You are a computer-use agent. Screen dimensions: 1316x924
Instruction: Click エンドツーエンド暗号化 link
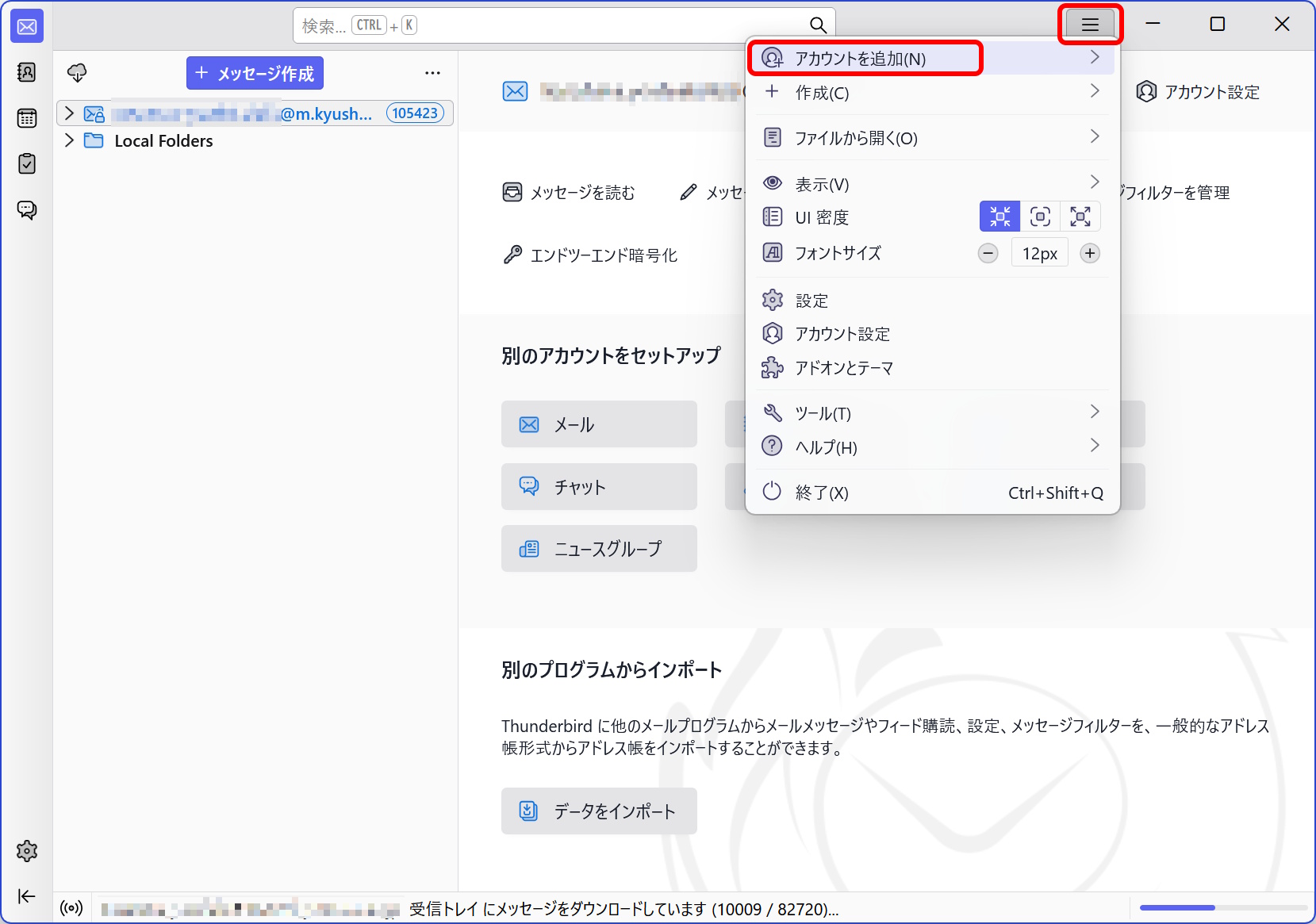pyautogui.click(x=590, y=255)
